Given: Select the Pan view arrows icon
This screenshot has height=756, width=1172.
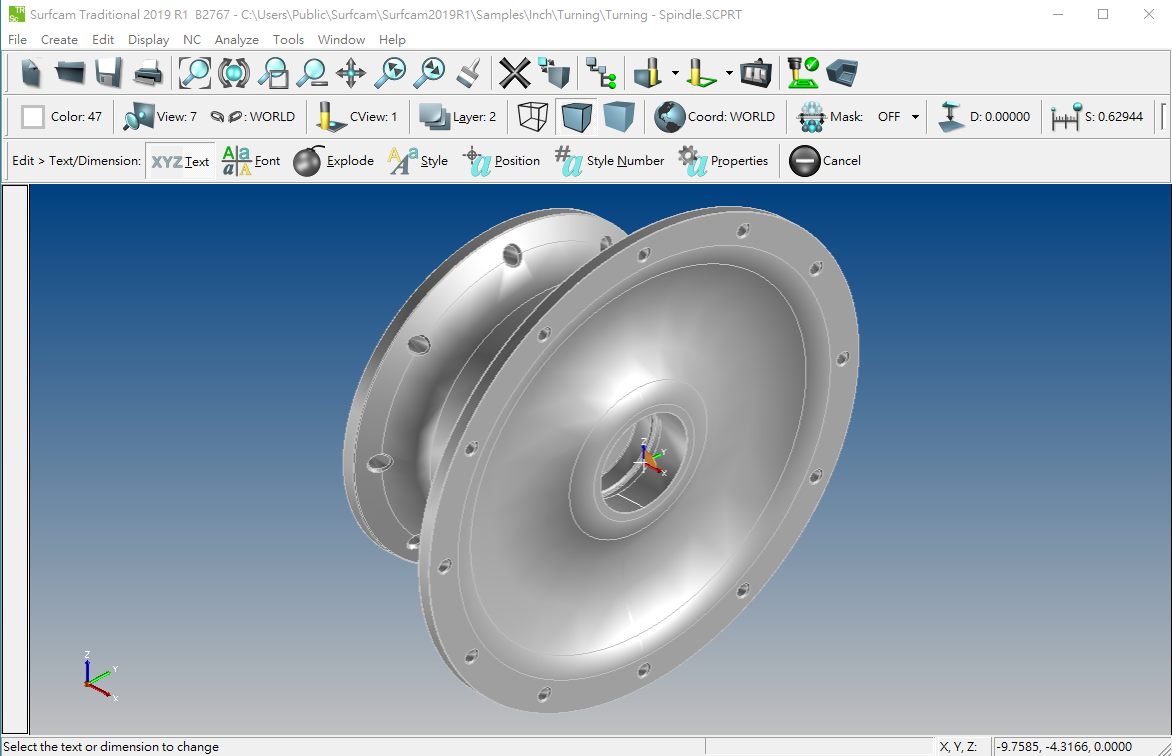Looking at the screenshot, I should point(351,73).
